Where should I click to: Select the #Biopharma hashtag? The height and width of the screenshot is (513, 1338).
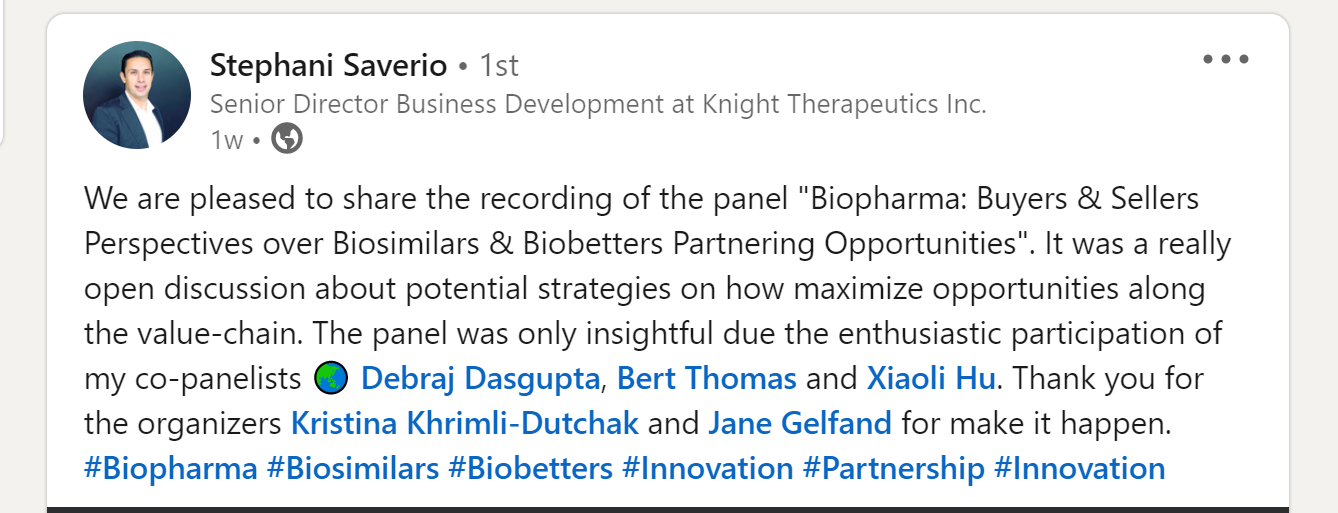[171, 469]
